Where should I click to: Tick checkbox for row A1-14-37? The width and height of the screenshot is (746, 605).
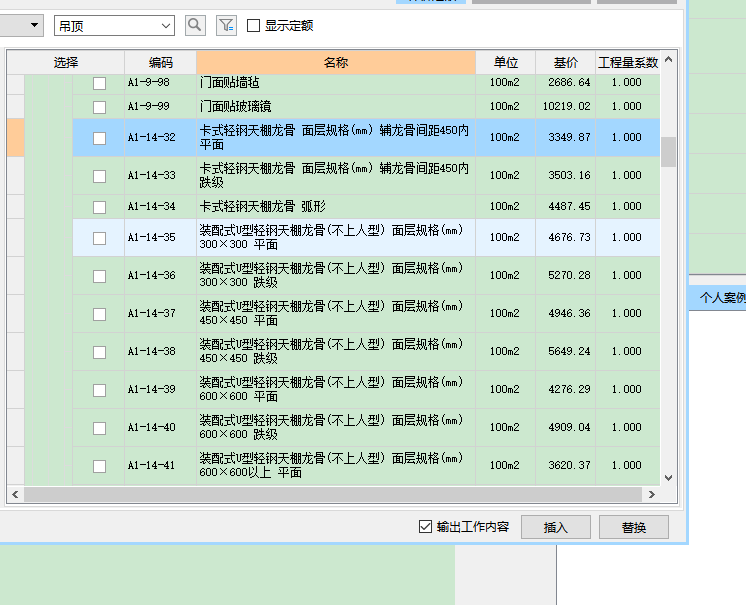99,314
